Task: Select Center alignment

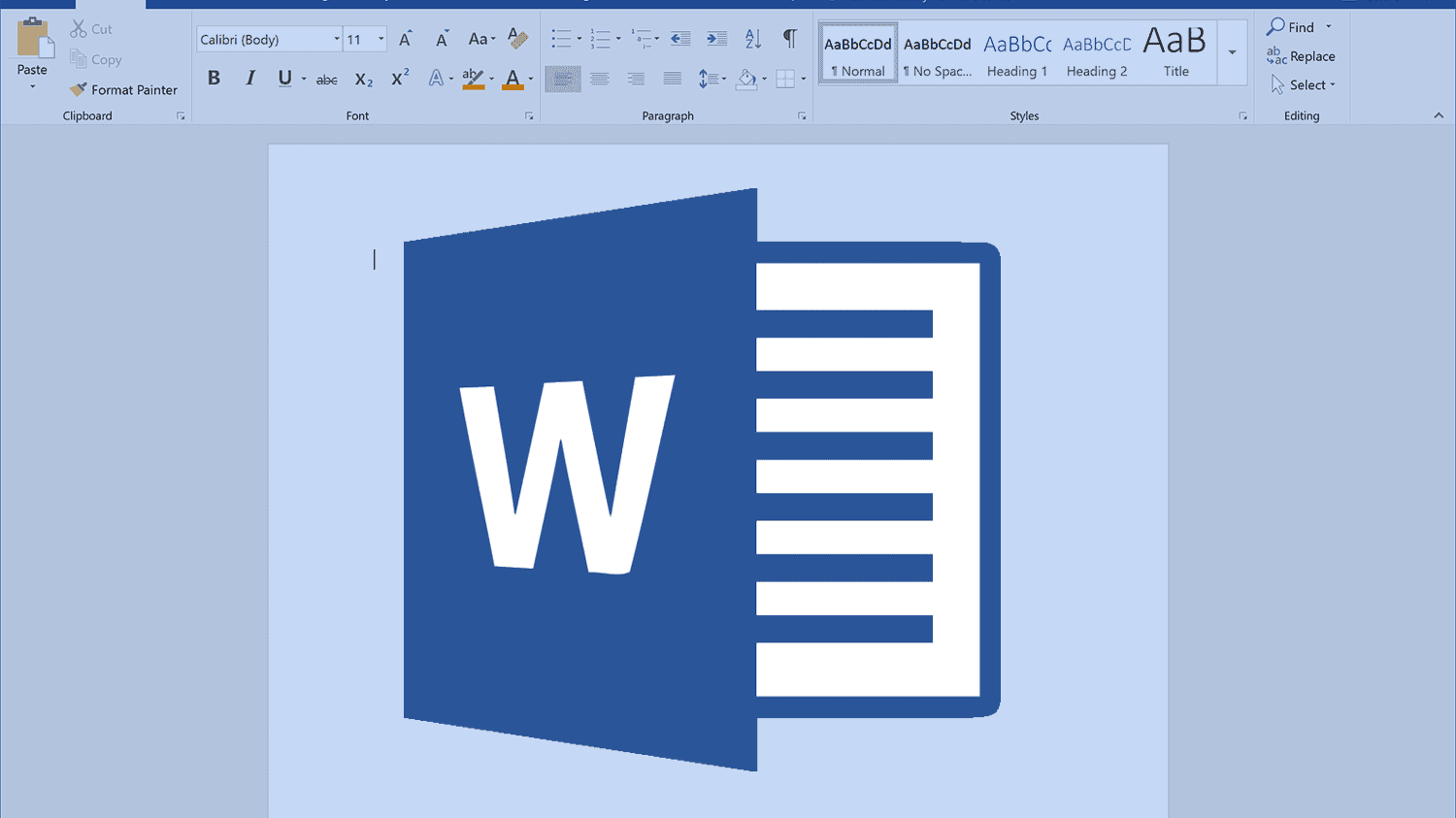Action: point(600,79)
